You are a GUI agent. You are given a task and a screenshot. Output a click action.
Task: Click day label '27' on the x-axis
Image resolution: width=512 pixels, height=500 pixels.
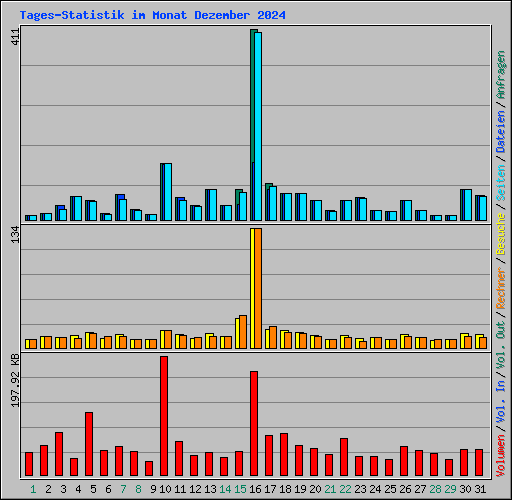pyautogui.click(x=420, y=489)
